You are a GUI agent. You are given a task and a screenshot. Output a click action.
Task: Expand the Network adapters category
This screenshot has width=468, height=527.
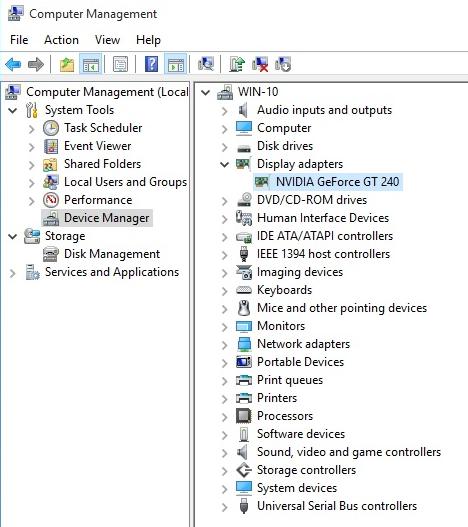coord(224,344)
